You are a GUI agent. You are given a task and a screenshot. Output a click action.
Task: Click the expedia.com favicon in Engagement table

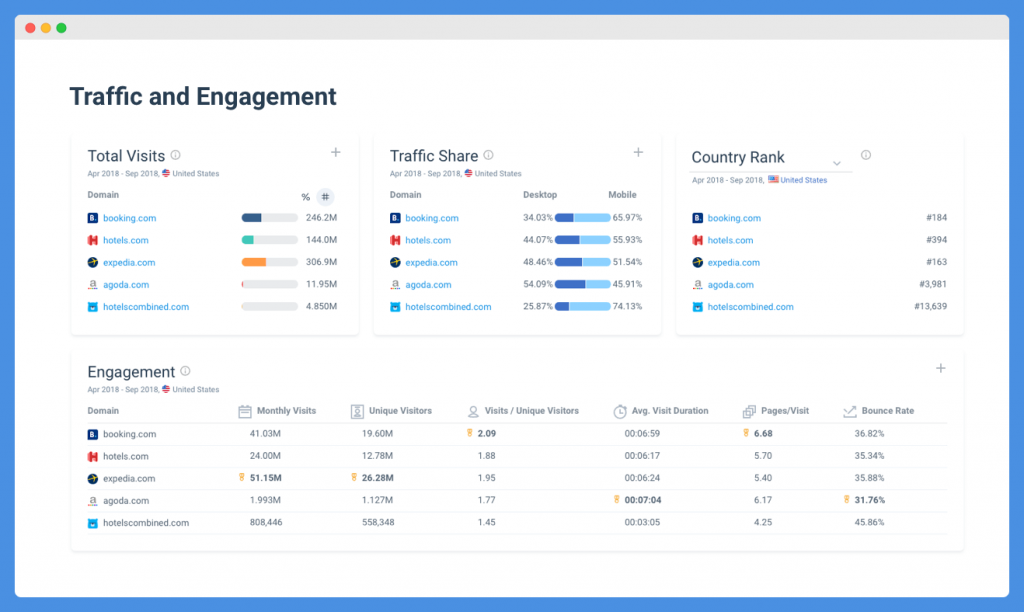[93, 479]
